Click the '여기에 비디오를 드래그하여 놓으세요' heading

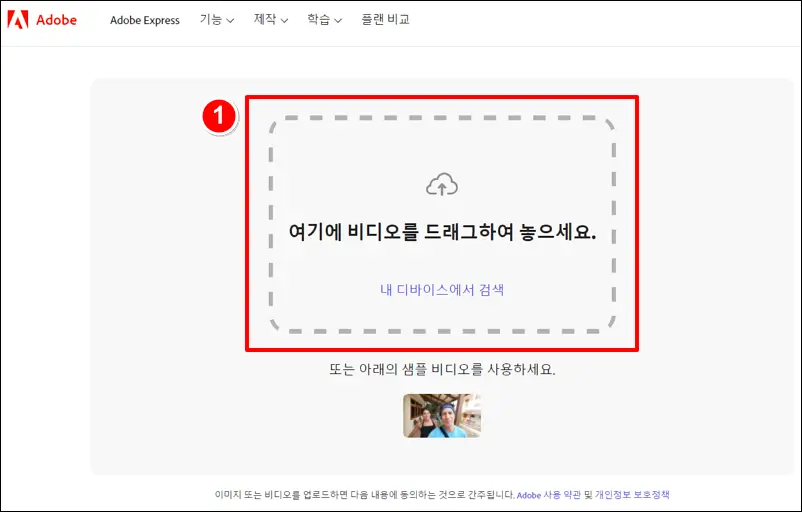point(441,232)
